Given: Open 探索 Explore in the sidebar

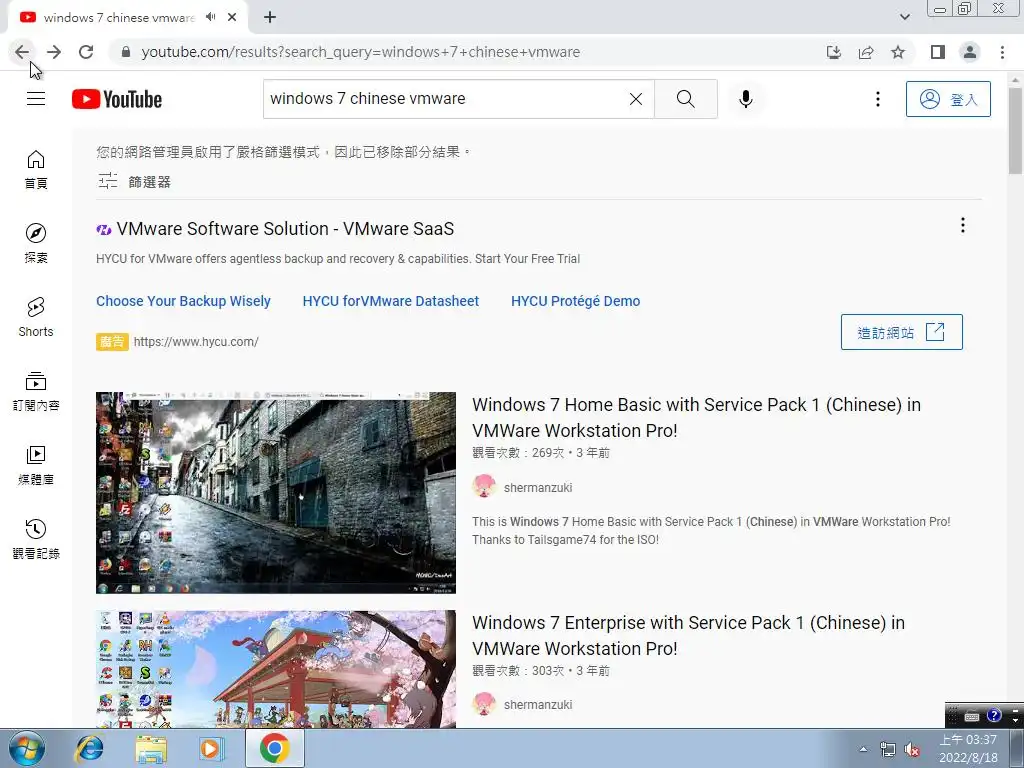Looking at the screenshot, I should pos(36,243).
